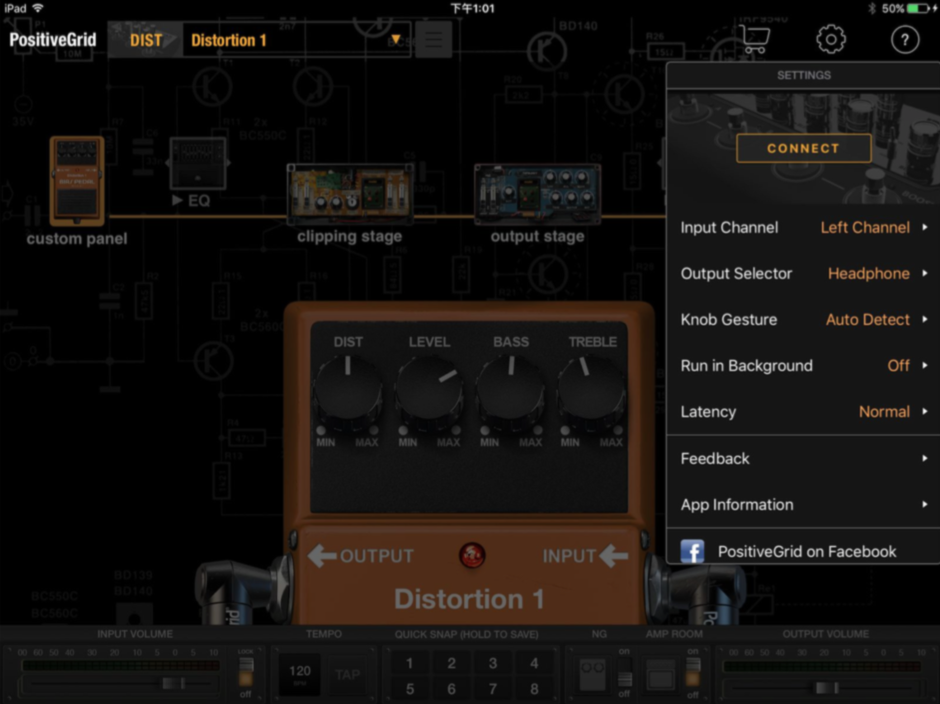Toggle the input volume lock switch
Image resolution: width=940 pixels, height=704 pixels.
[x=246, y=672]
